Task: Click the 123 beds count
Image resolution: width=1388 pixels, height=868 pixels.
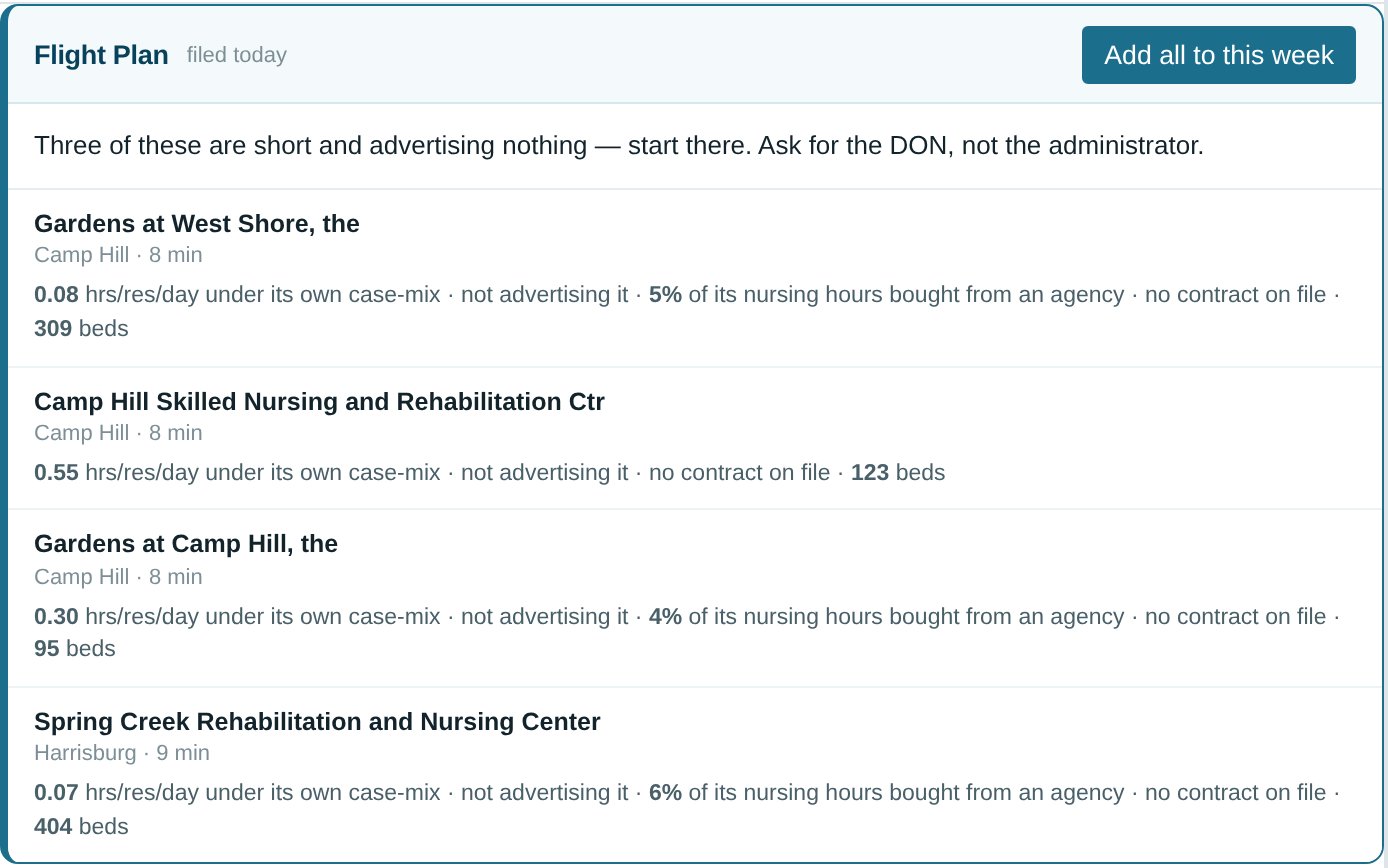Action: tap(898, 473)
